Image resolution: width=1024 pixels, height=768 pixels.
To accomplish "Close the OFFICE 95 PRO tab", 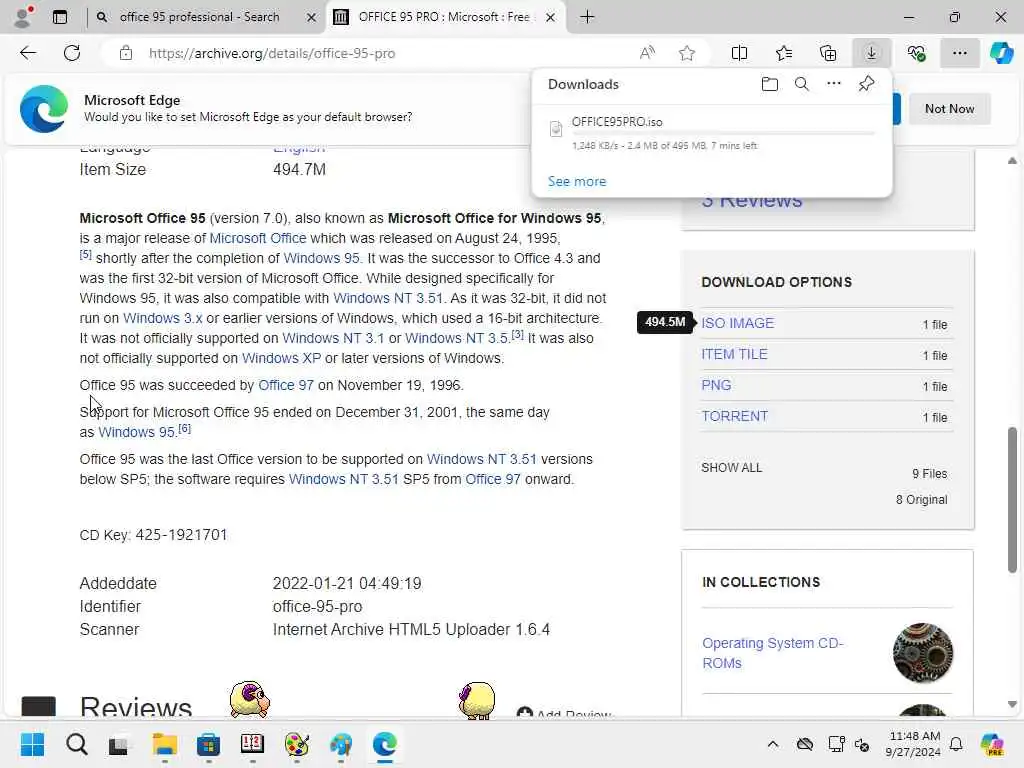I will coord(551,17).
